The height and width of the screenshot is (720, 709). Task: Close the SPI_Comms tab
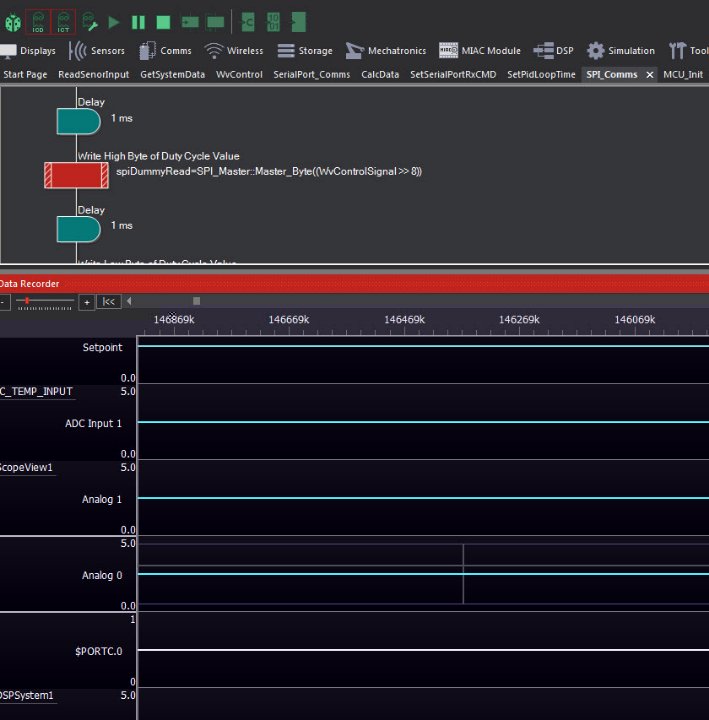[x=650, y=75]
